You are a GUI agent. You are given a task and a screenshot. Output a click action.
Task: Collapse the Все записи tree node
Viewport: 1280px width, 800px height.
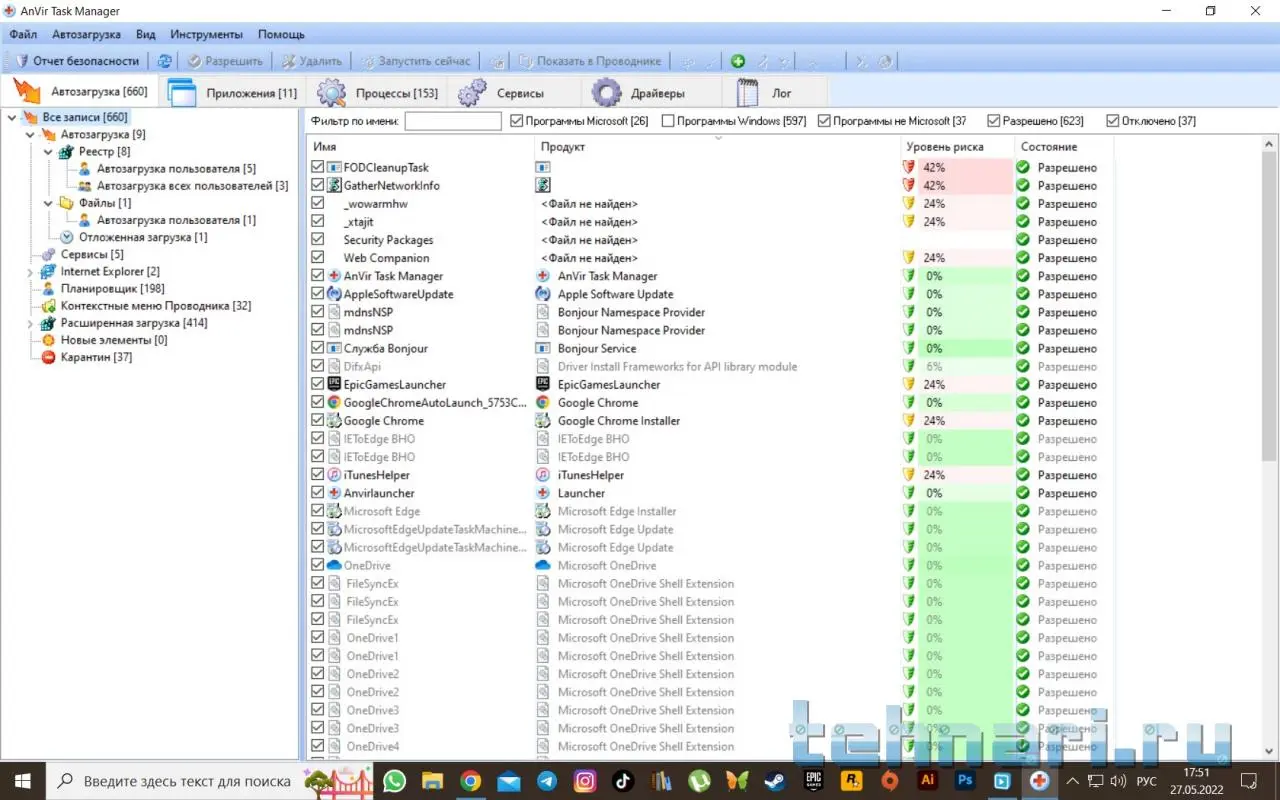tap(12, 117)
